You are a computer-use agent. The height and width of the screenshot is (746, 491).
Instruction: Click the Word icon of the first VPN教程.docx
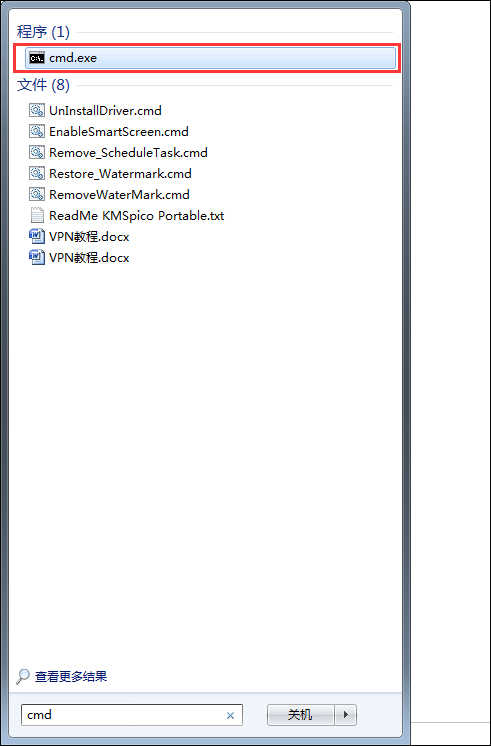pyautogui.click(x=37, y=236)
